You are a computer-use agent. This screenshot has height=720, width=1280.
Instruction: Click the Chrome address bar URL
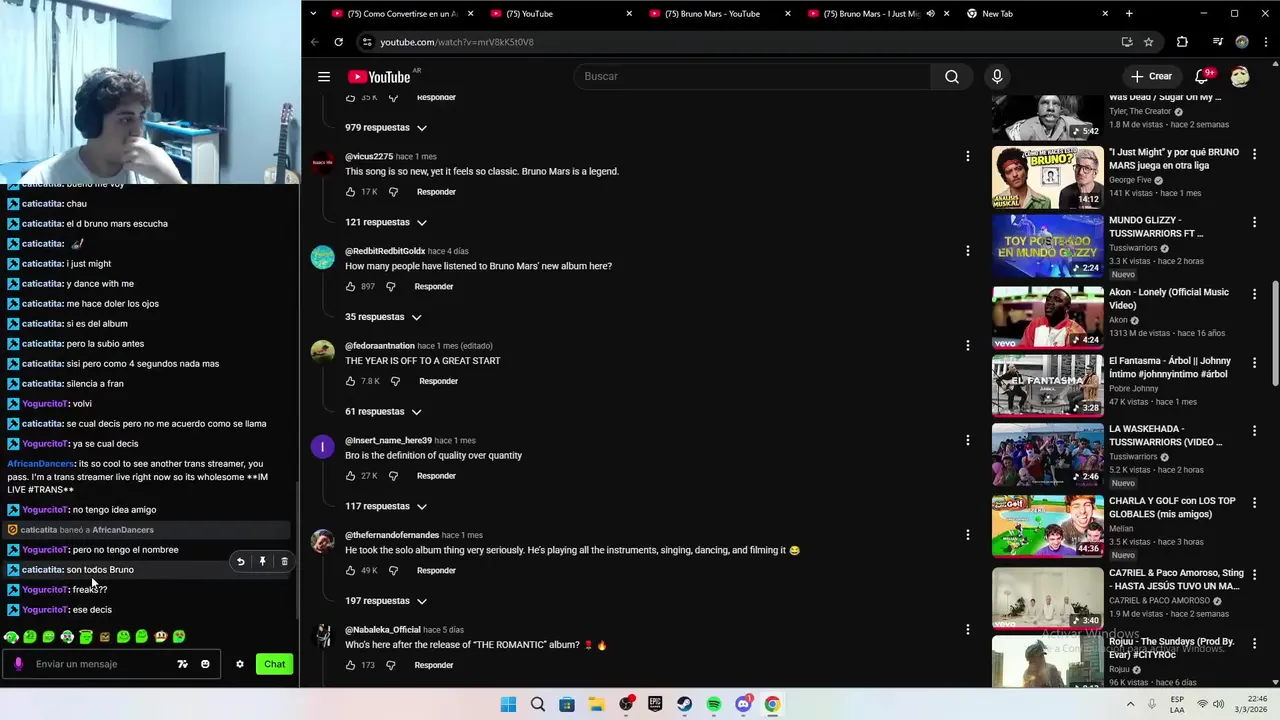[457, 42]
